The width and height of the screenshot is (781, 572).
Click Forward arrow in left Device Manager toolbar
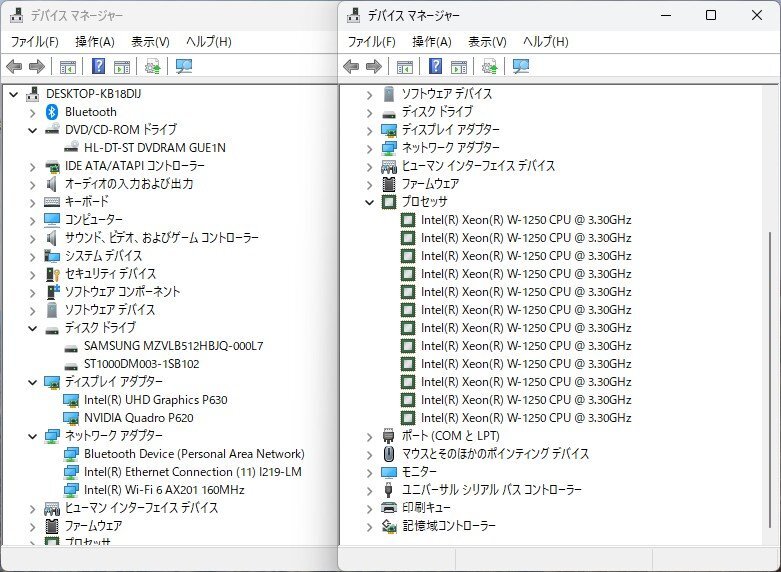37,66
